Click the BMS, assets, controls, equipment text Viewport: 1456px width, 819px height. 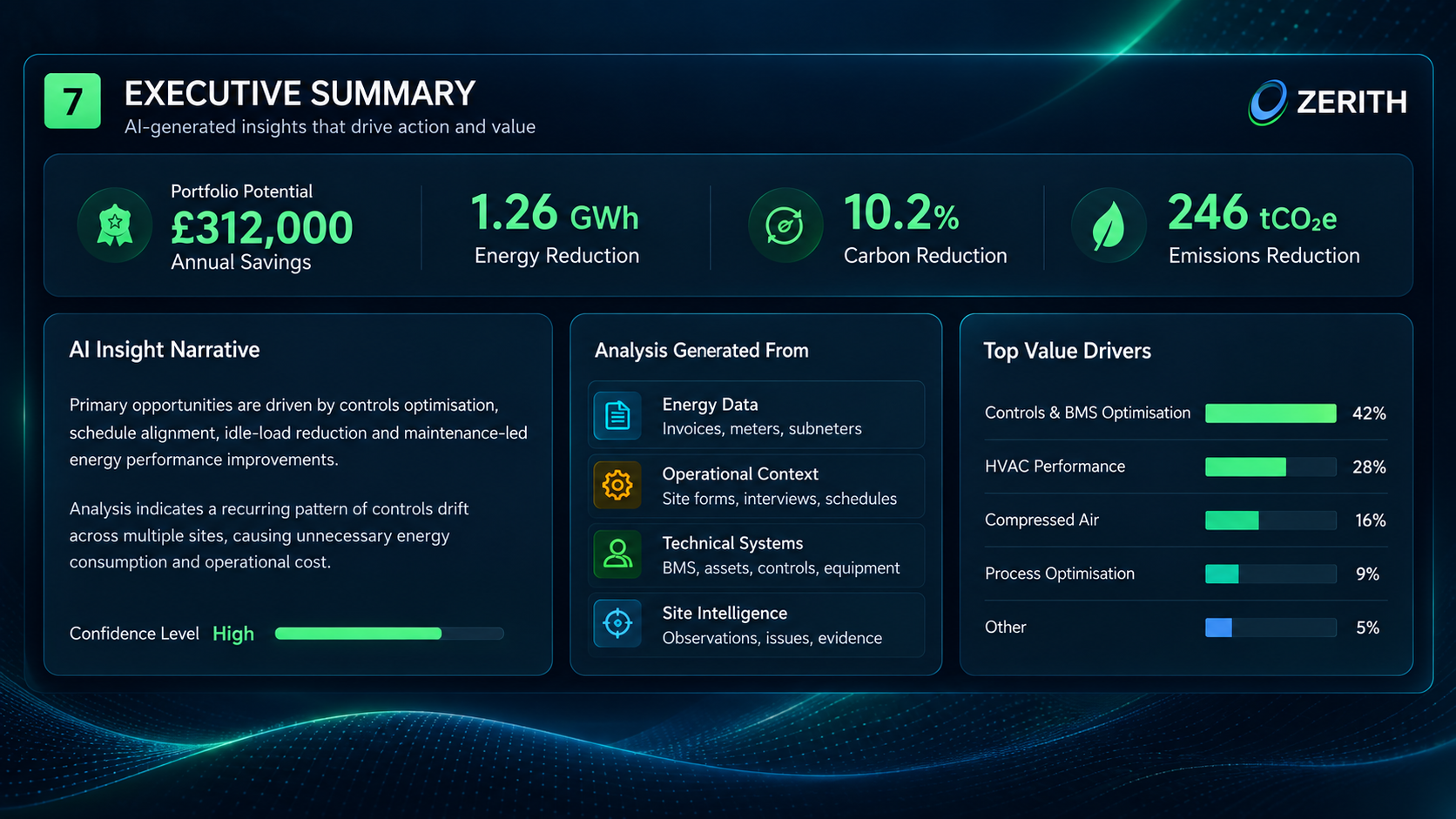pyautogui.click(x=781, y=568)
